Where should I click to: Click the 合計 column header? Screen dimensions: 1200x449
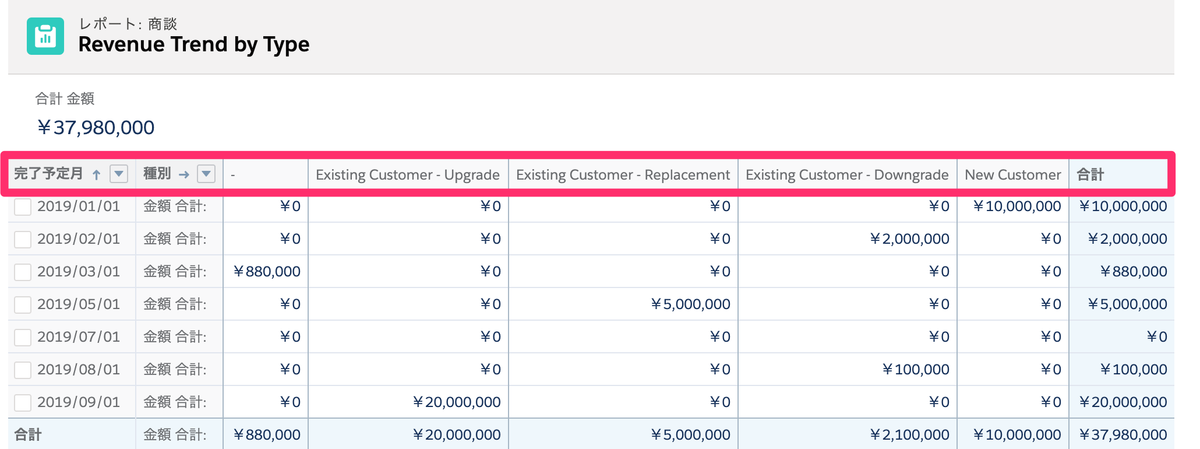[x=1091, y=175]
